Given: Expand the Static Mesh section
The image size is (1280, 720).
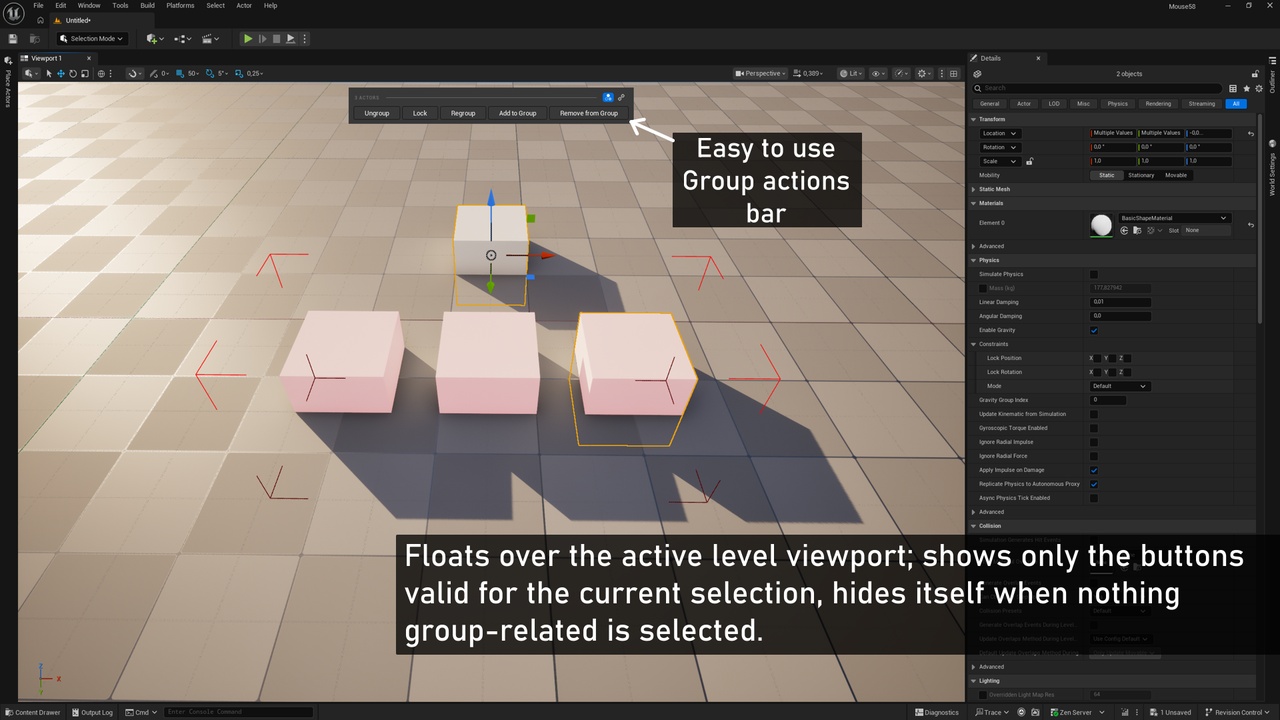Looking at the screenshot, I should 975,189.
